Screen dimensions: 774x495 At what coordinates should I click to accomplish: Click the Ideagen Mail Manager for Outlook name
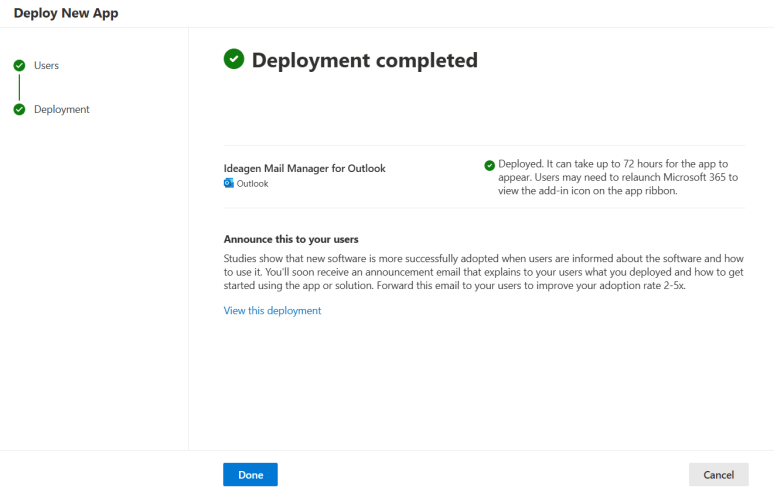[x=304, y=168]
